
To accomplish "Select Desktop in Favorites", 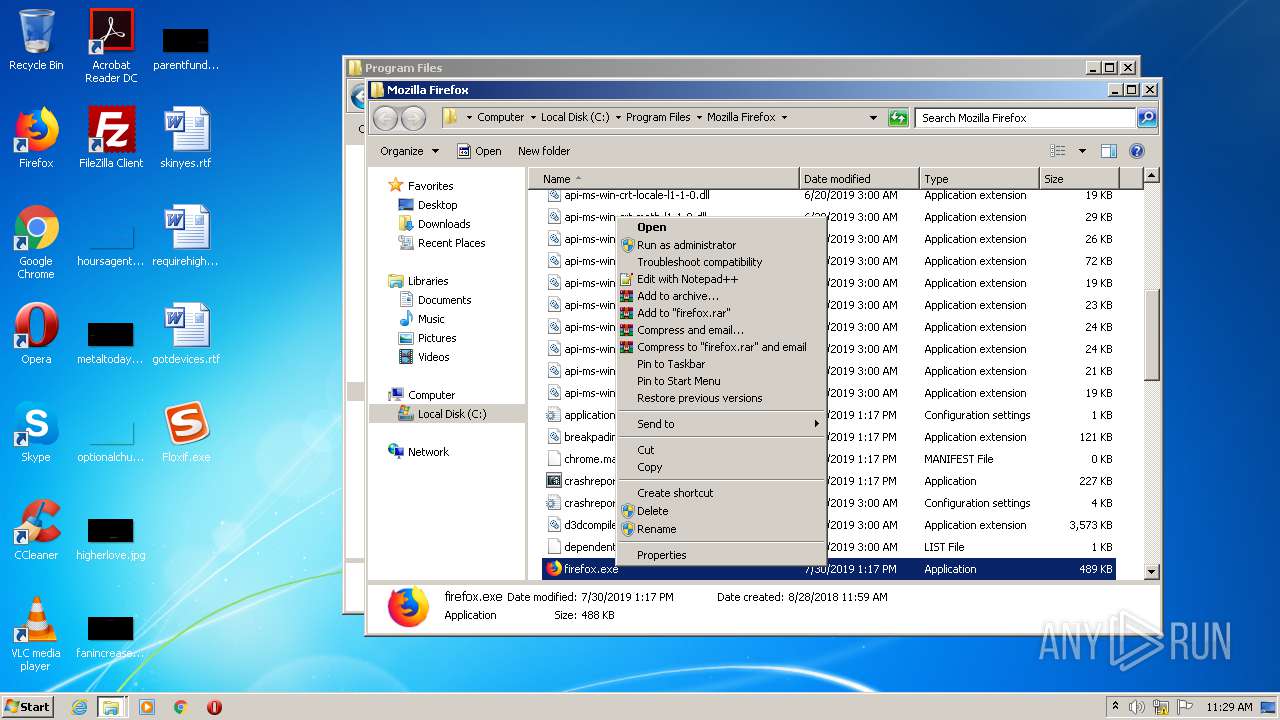I will [x=437, y=205].
